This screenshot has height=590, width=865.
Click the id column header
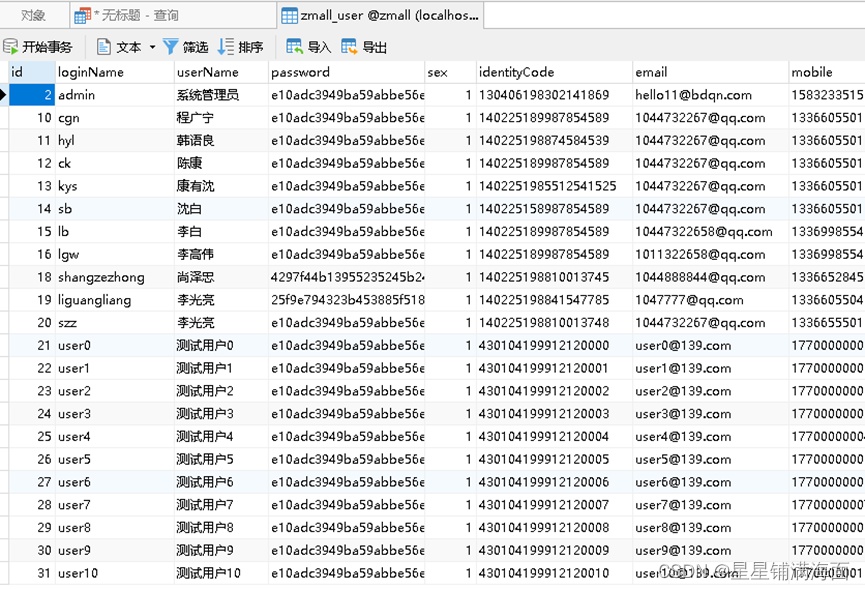point(32,72)
